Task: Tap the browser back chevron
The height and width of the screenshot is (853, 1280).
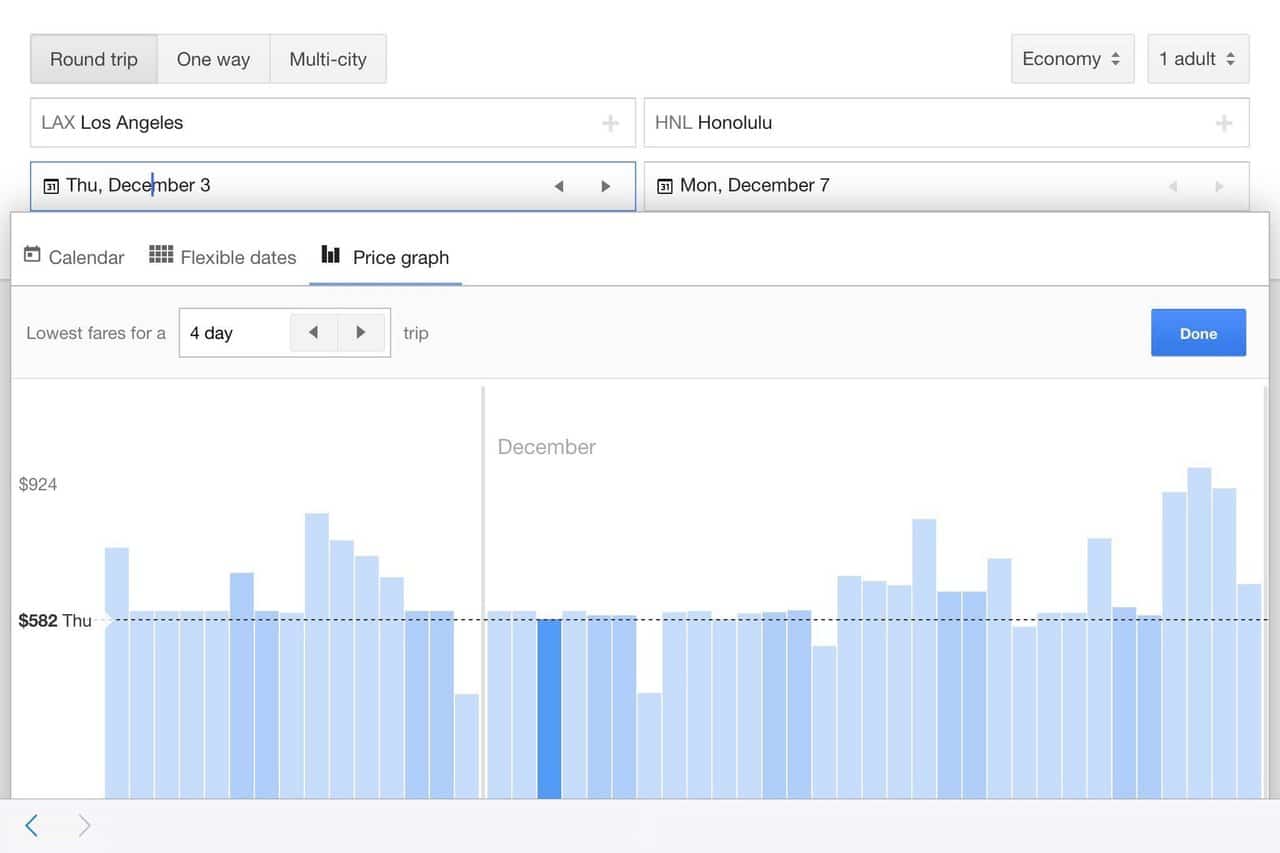Action: coord(32,825)
